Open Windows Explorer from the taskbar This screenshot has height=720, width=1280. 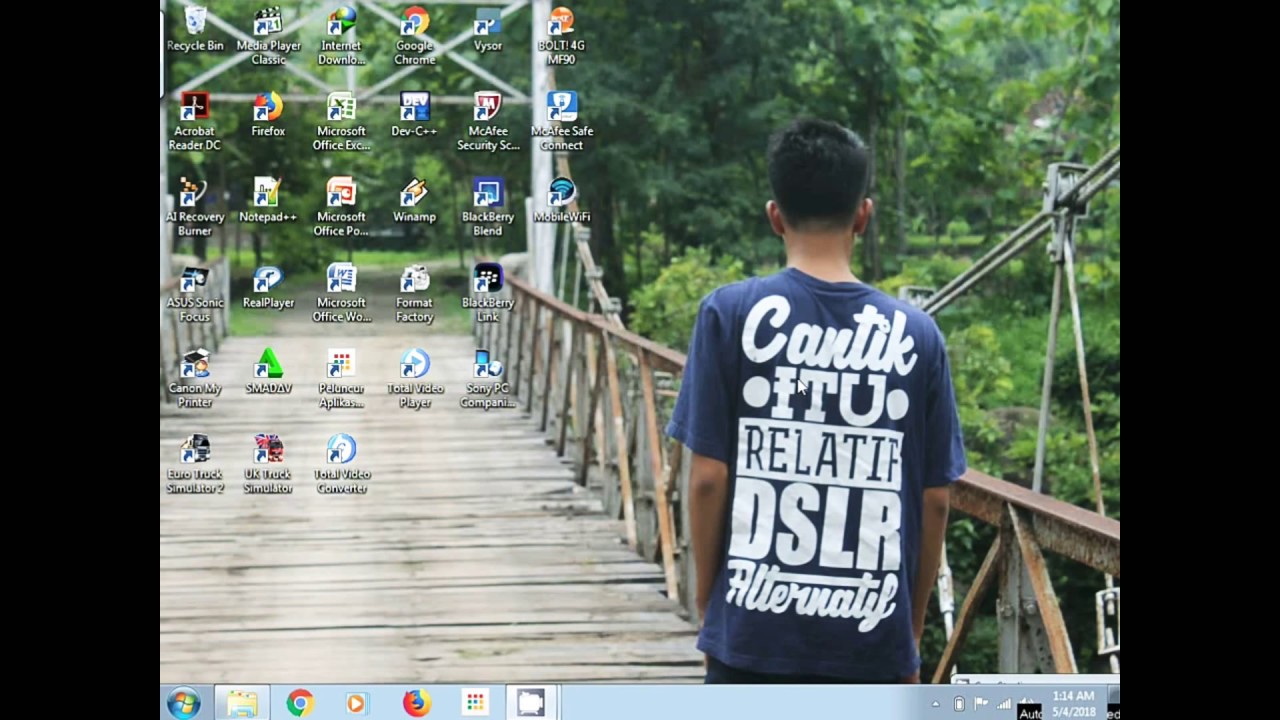point(241,703)
